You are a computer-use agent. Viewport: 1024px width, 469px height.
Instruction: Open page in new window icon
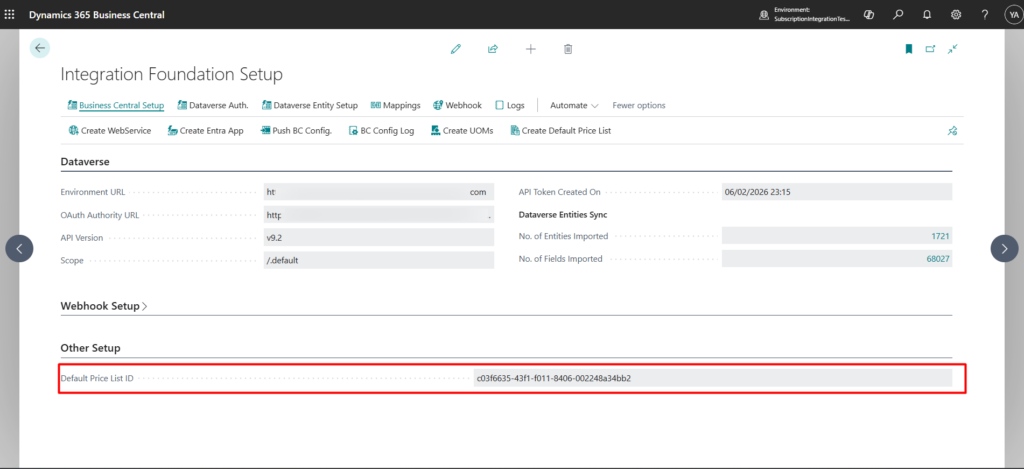click(x=930, y=48)
